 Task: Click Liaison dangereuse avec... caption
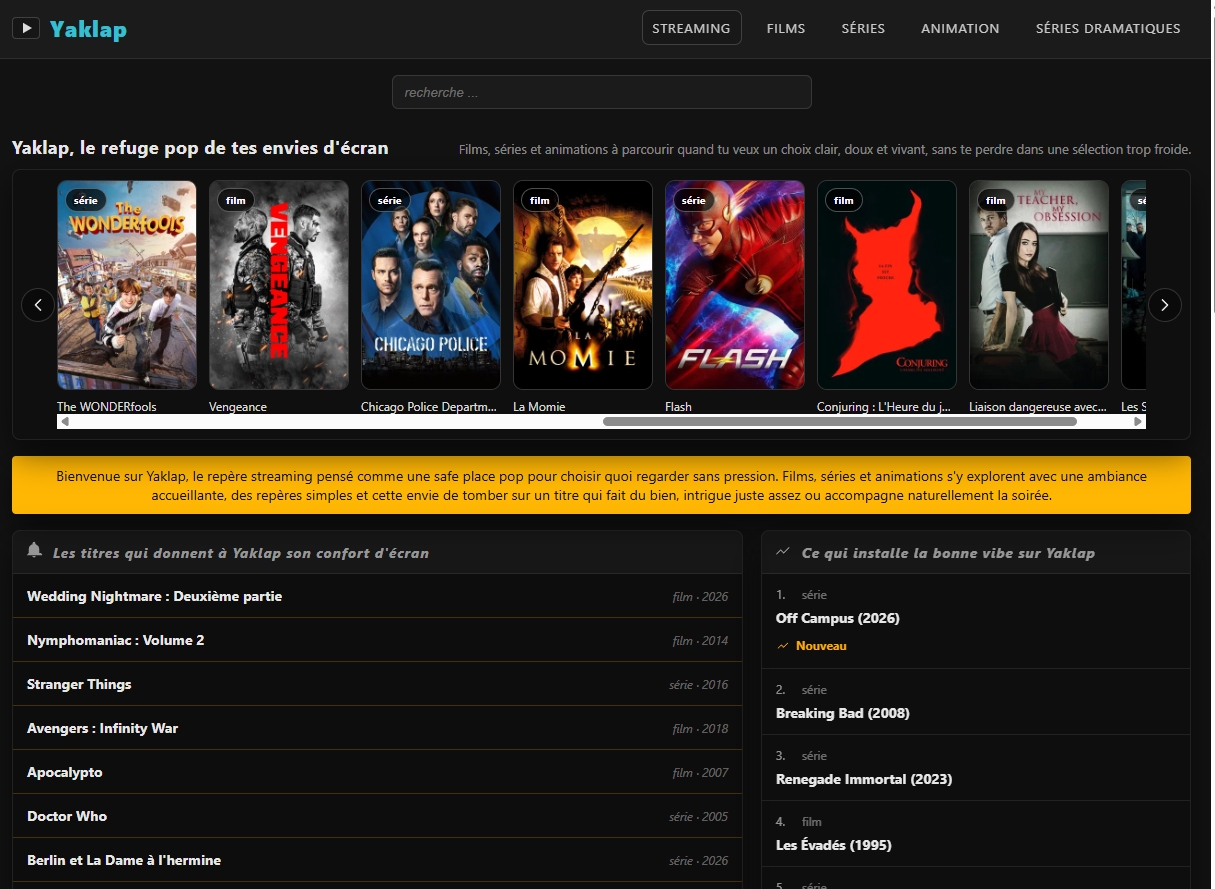1038,407
